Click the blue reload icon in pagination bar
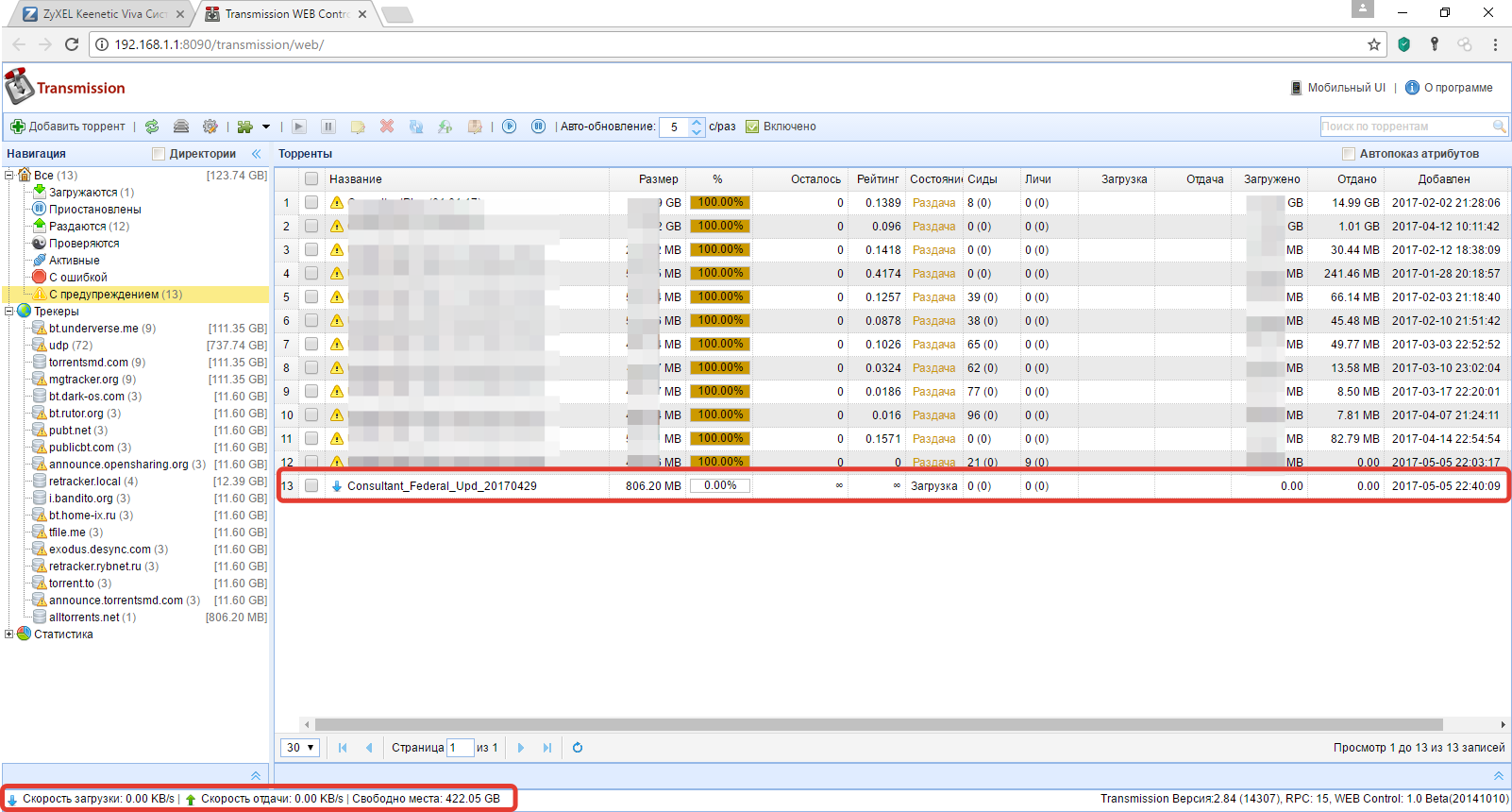The image size is (1512, 812). [578, 748]
